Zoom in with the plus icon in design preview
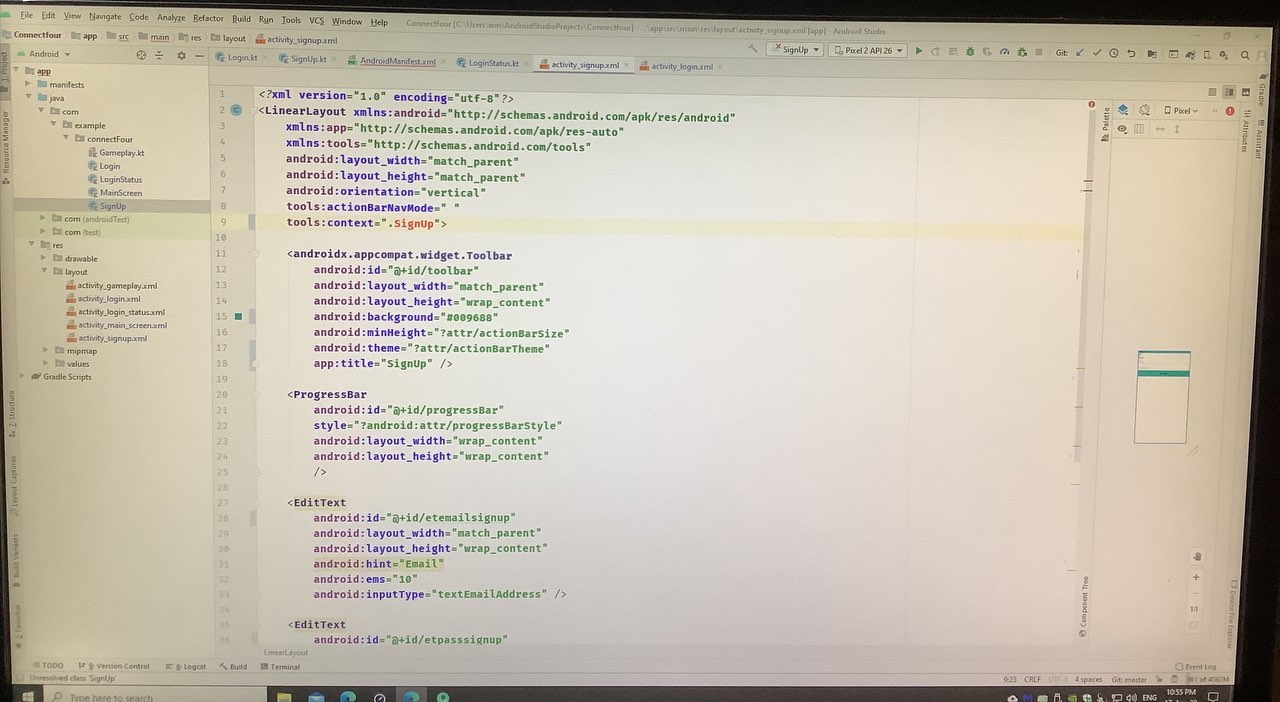This screenshot has height=702, width=1280. click(x=1197, y=577)
